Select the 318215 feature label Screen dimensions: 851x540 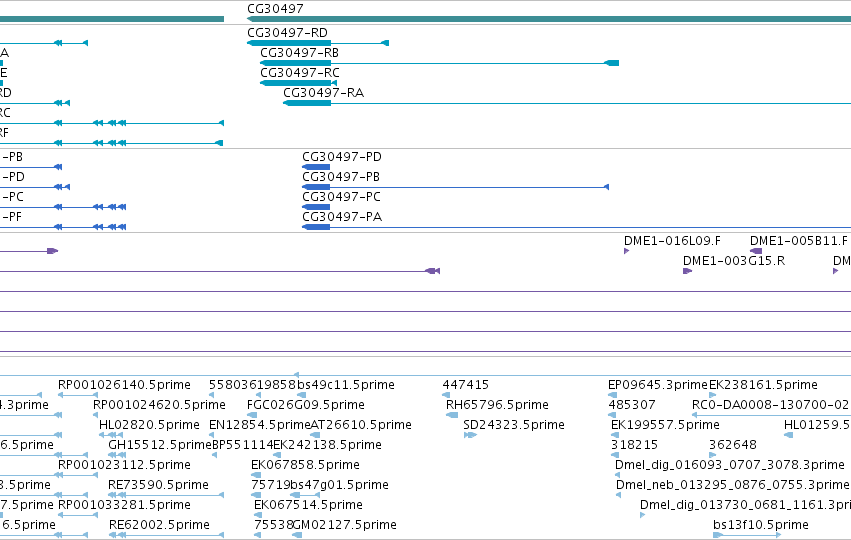point(634,445)
